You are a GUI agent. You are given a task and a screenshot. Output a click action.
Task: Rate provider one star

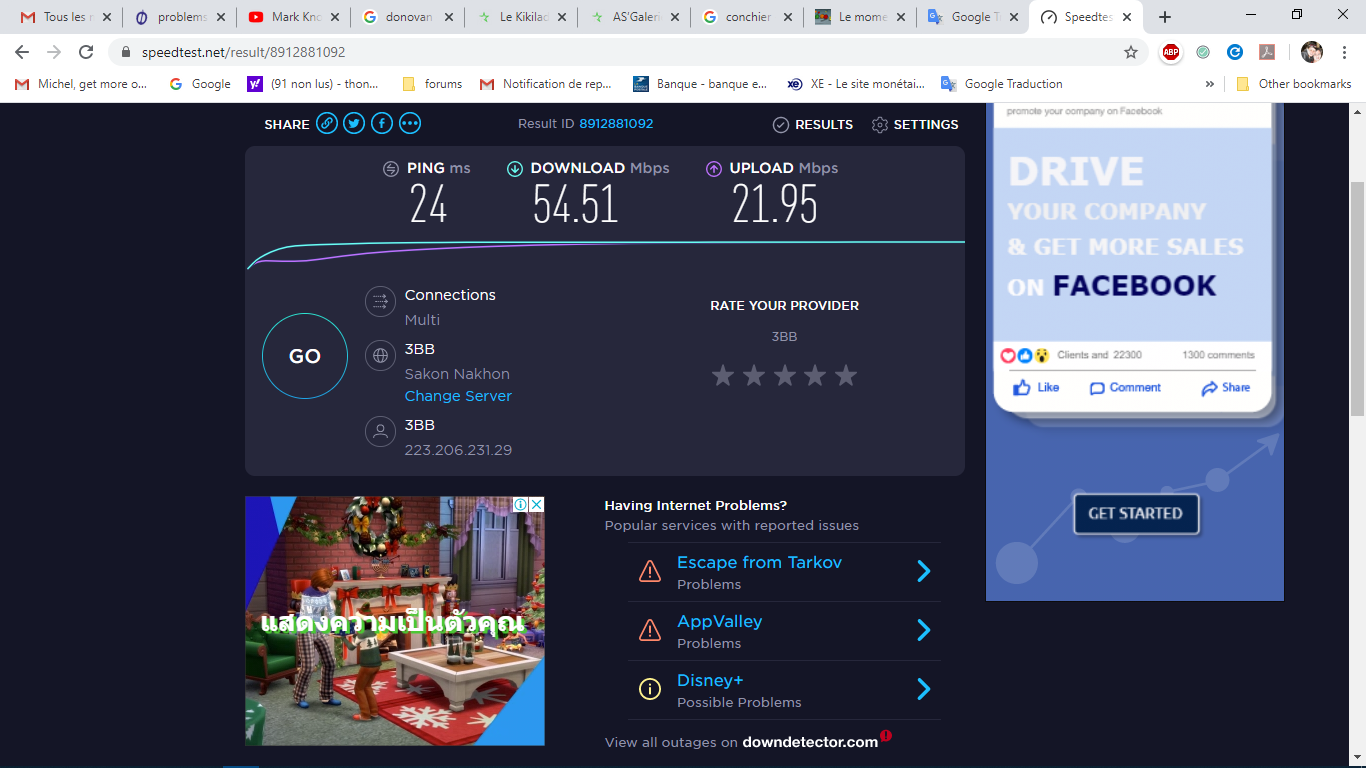[x=723, y=375]
